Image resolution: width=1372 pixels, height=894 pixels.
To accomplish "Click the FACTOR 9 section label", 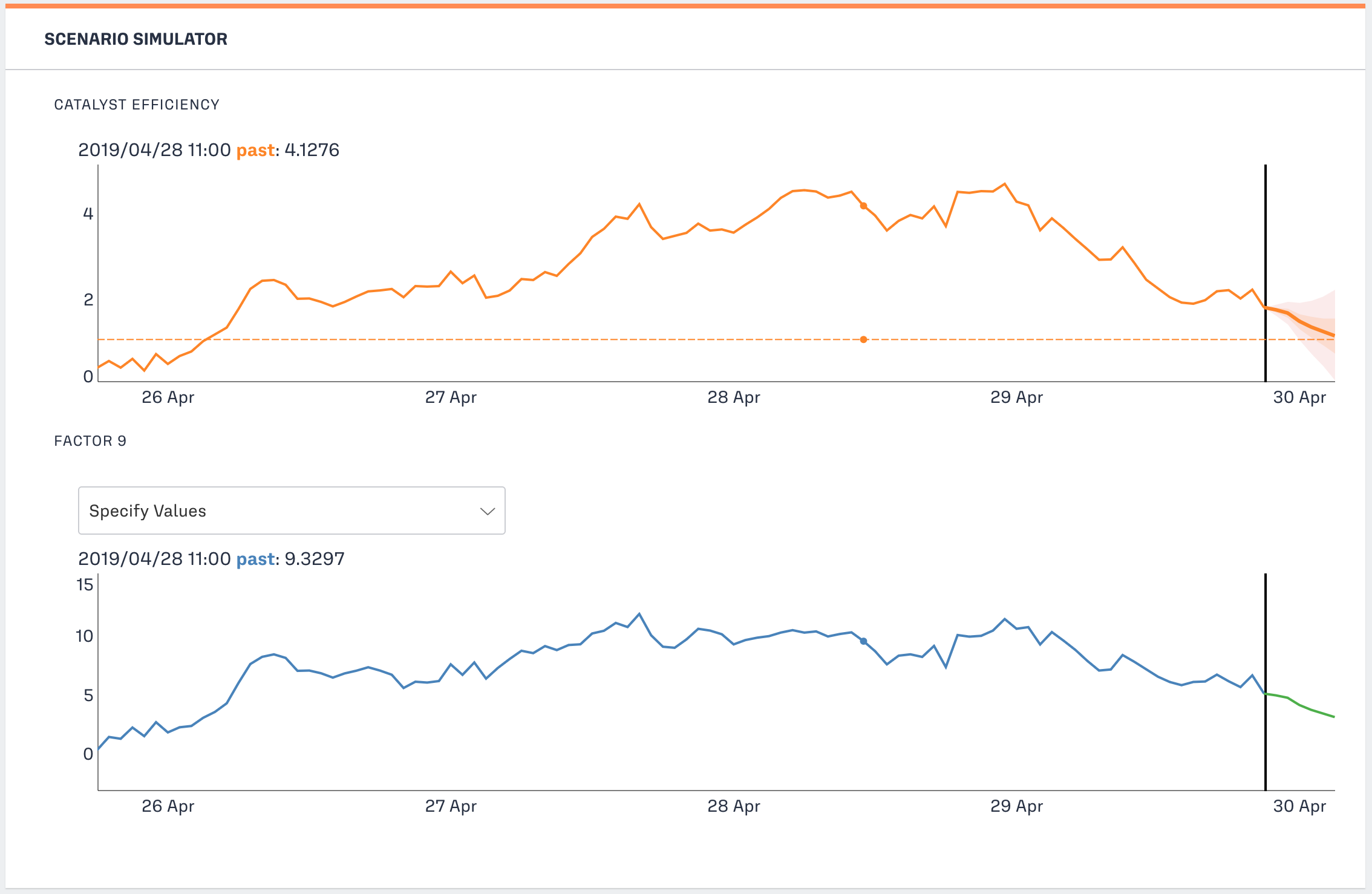I will tap(90, 441).
